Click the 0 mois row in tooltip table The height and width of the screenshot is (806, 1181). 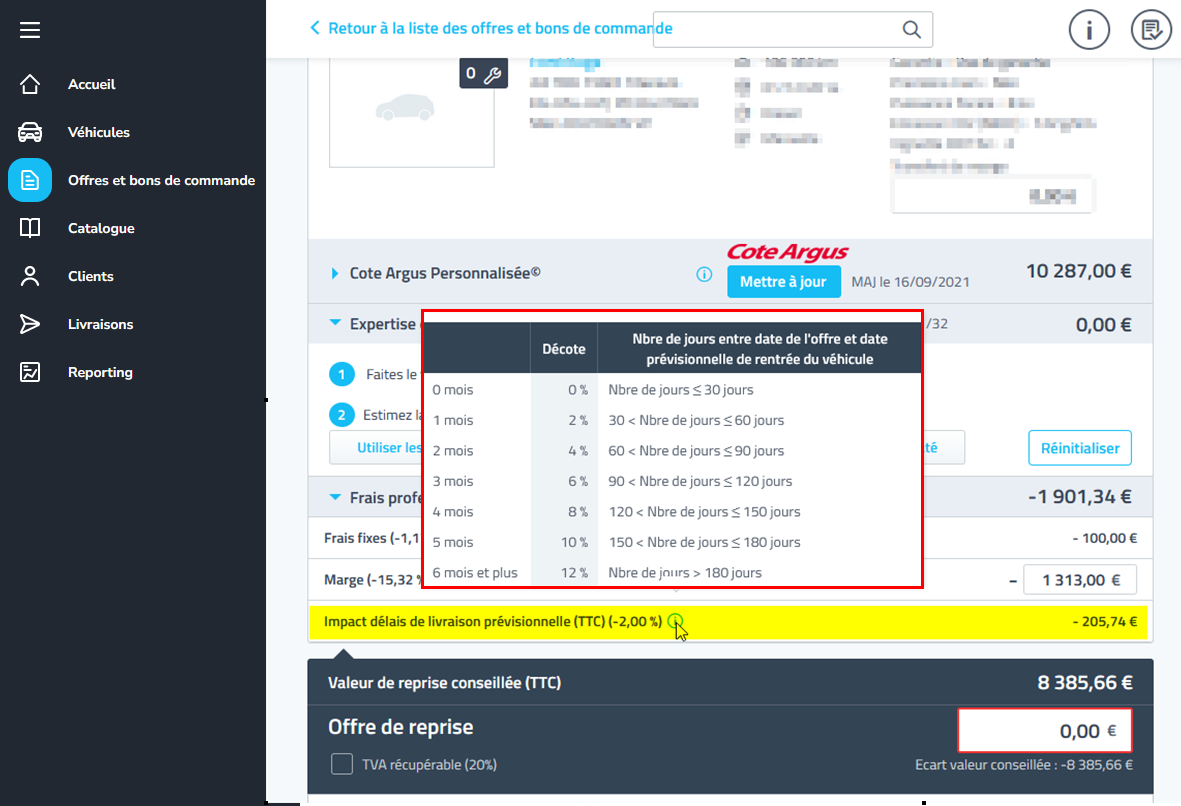672,389
